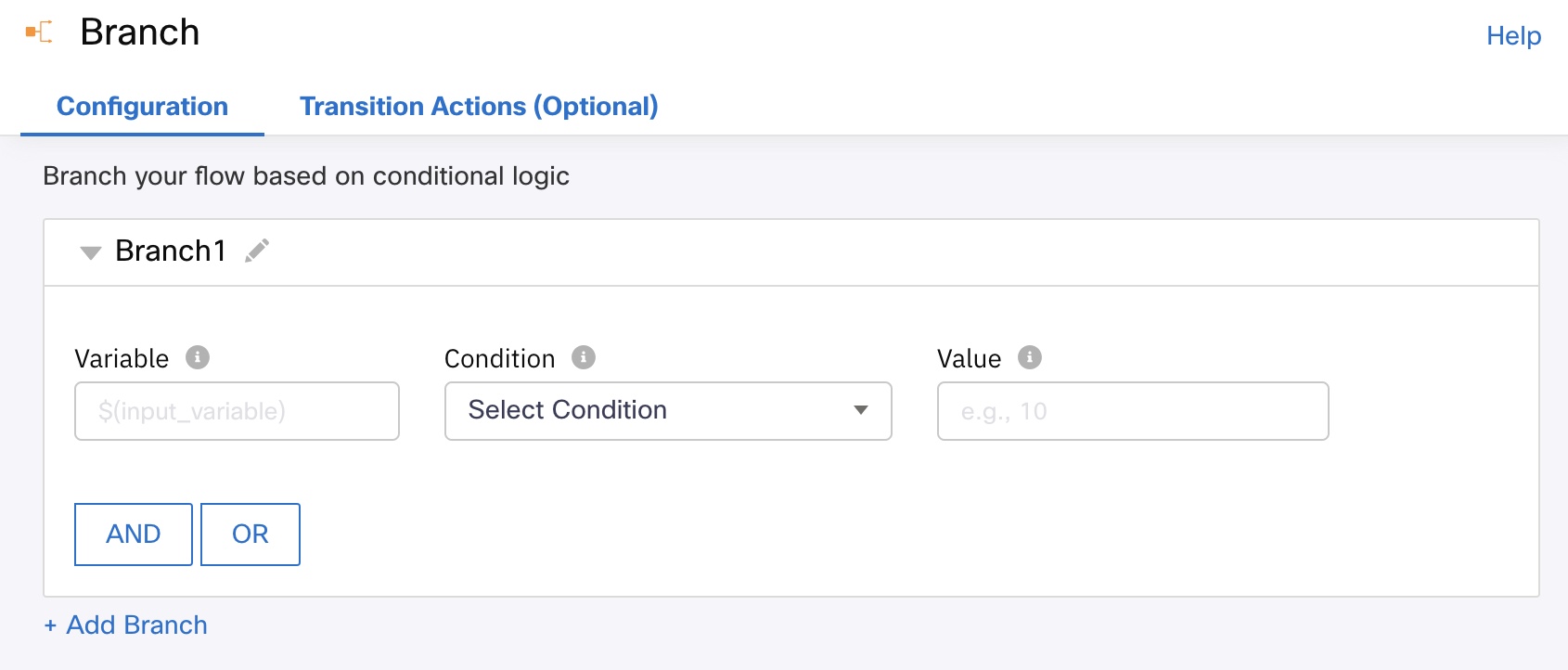Click the orange Branch node icon
The width and height of the screenshot is (1568, 670).
pyautogui.click(x=39, y=32)
